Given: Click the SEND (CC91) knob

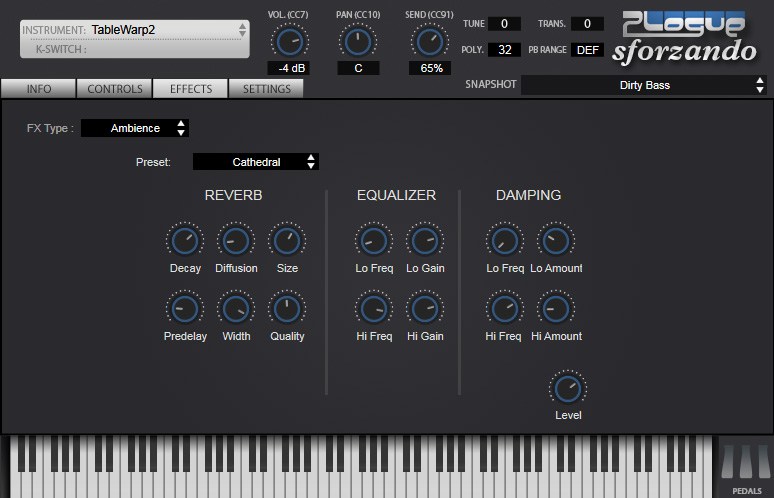Looking at the screenshot, I should [x=430, y=42].
